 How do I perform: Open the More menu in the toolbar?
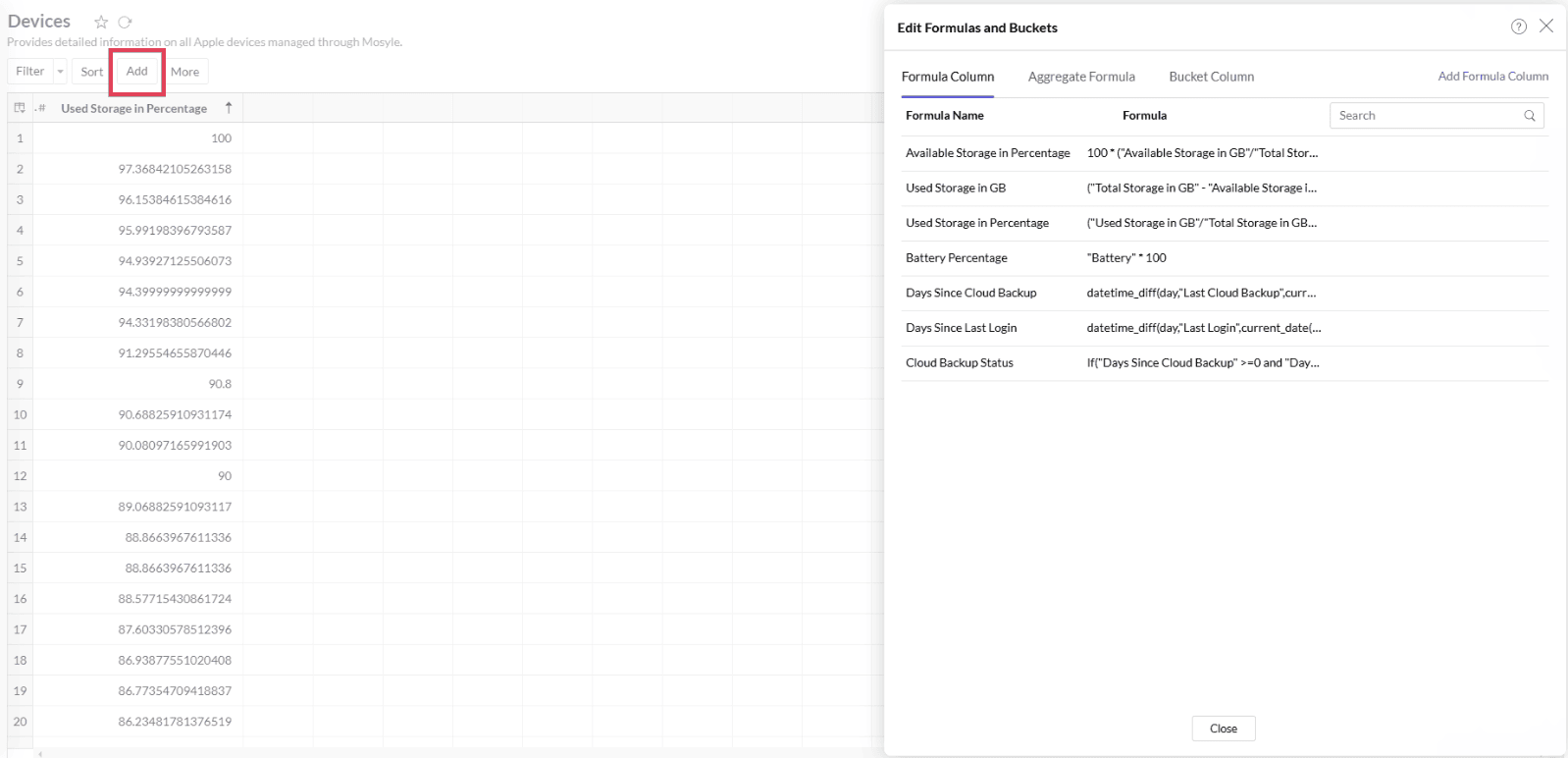pyautogui.click(x=184, y=72)
